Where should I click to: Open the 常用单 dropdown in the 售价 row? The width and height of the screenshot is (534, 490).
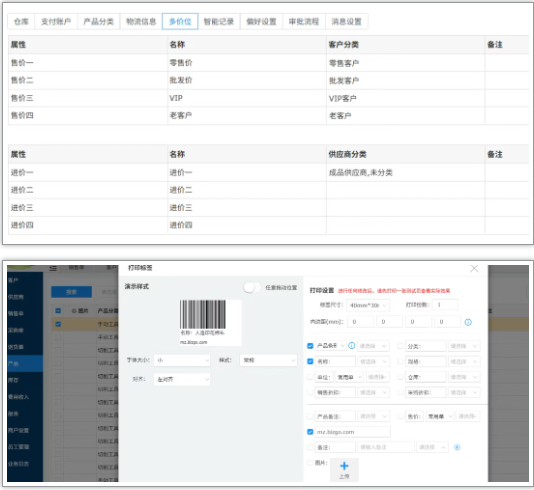tap(440, 416)
